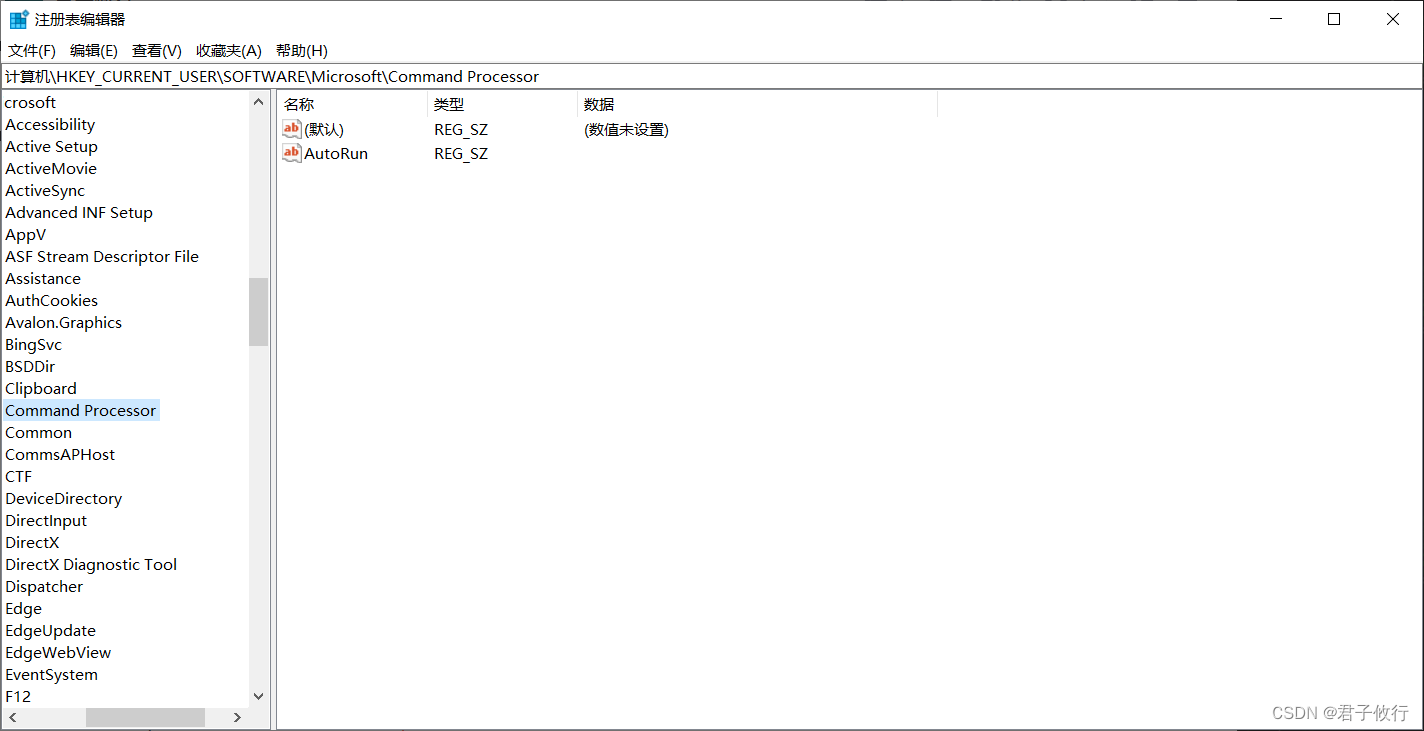Click the ab icon beside (默认) value
The height and width of the screenshot is (731, 1424).
point(291,128)
